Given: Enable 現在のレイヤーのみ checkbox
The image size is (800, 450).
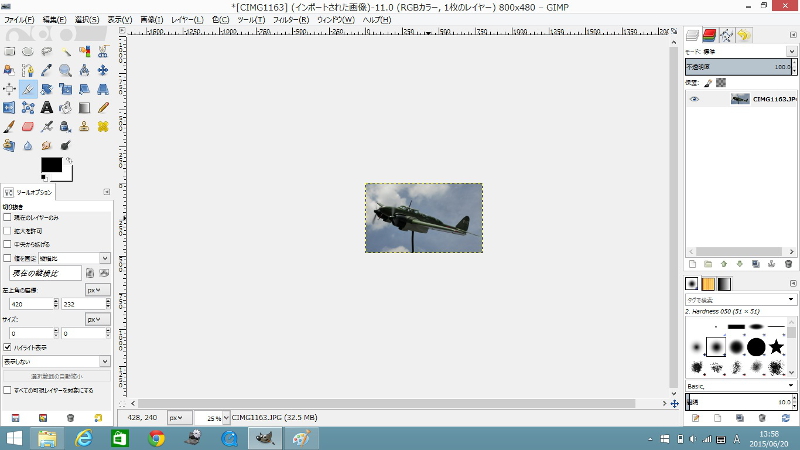Looking at the screenshot, I should coord(7,217).
